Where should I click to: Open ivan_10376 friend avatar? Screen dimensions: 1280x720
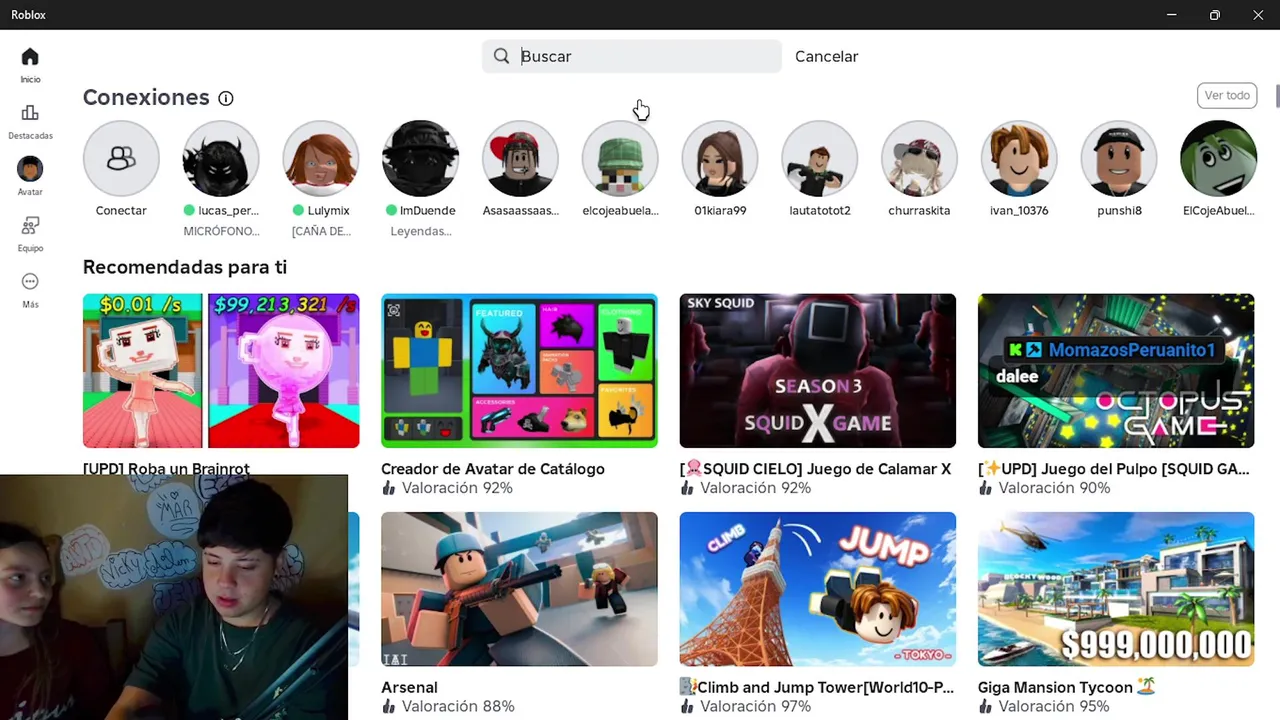pos(1019,158)
